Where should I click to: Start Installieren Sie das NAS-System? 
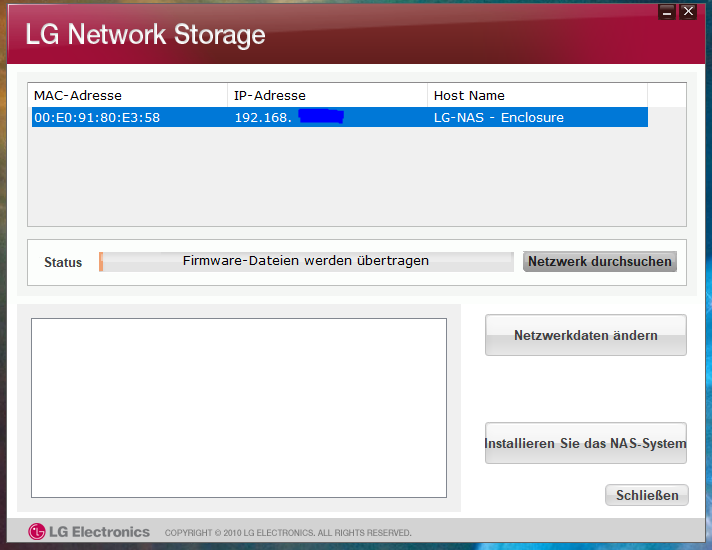tap(586, 443)
